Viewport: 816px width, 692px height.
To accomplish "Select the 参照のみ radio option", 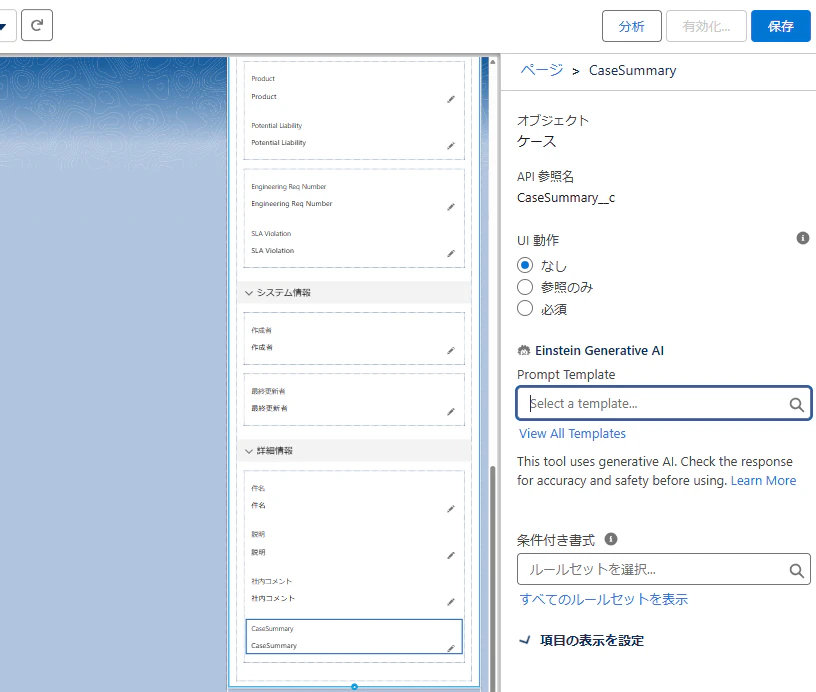I will point(525,287).
